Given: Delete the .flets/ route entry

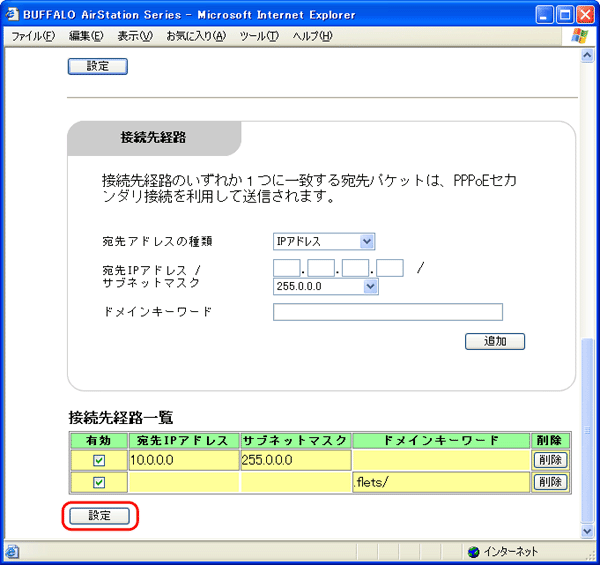Looking at the screenshot, I should click(550, 482).
